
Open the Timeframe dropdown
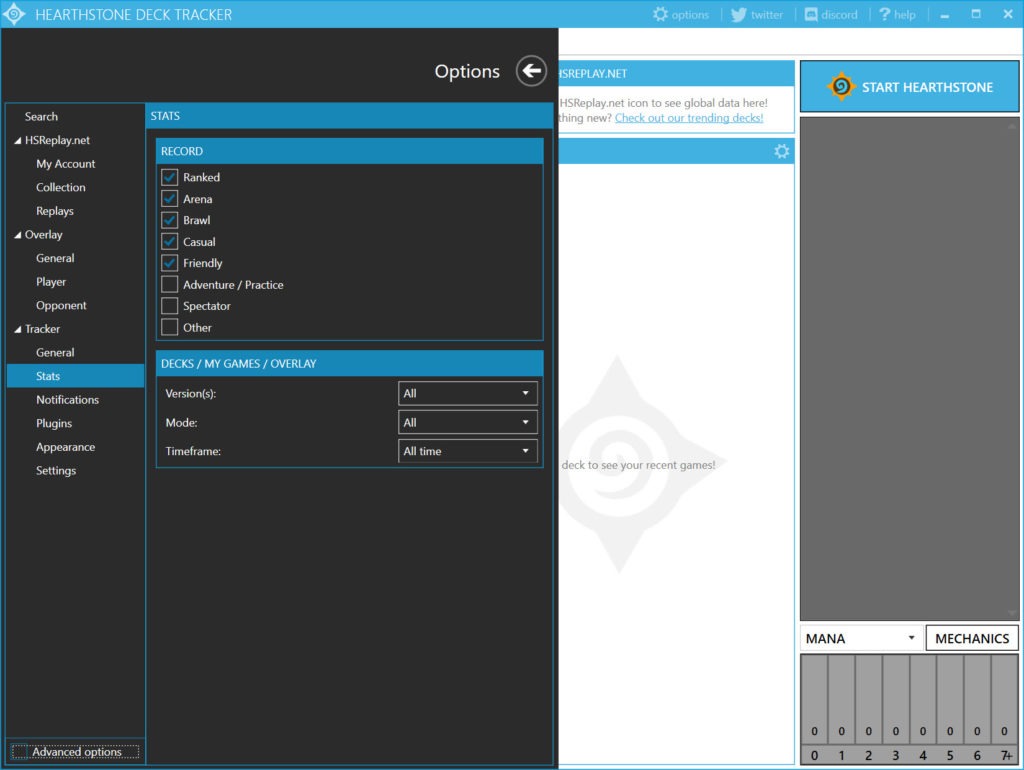pos(468,451)
